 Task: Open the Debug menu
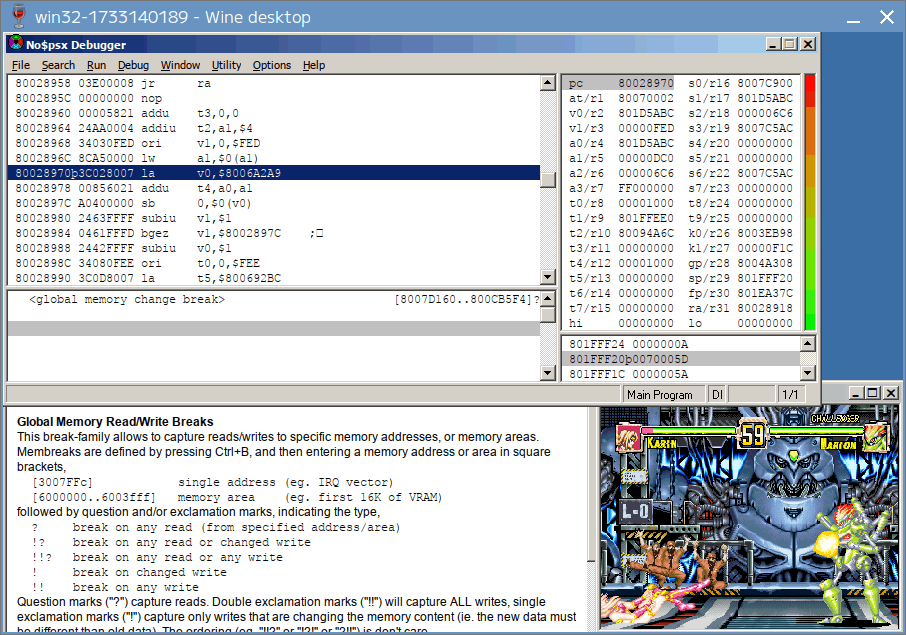[133, 65]
